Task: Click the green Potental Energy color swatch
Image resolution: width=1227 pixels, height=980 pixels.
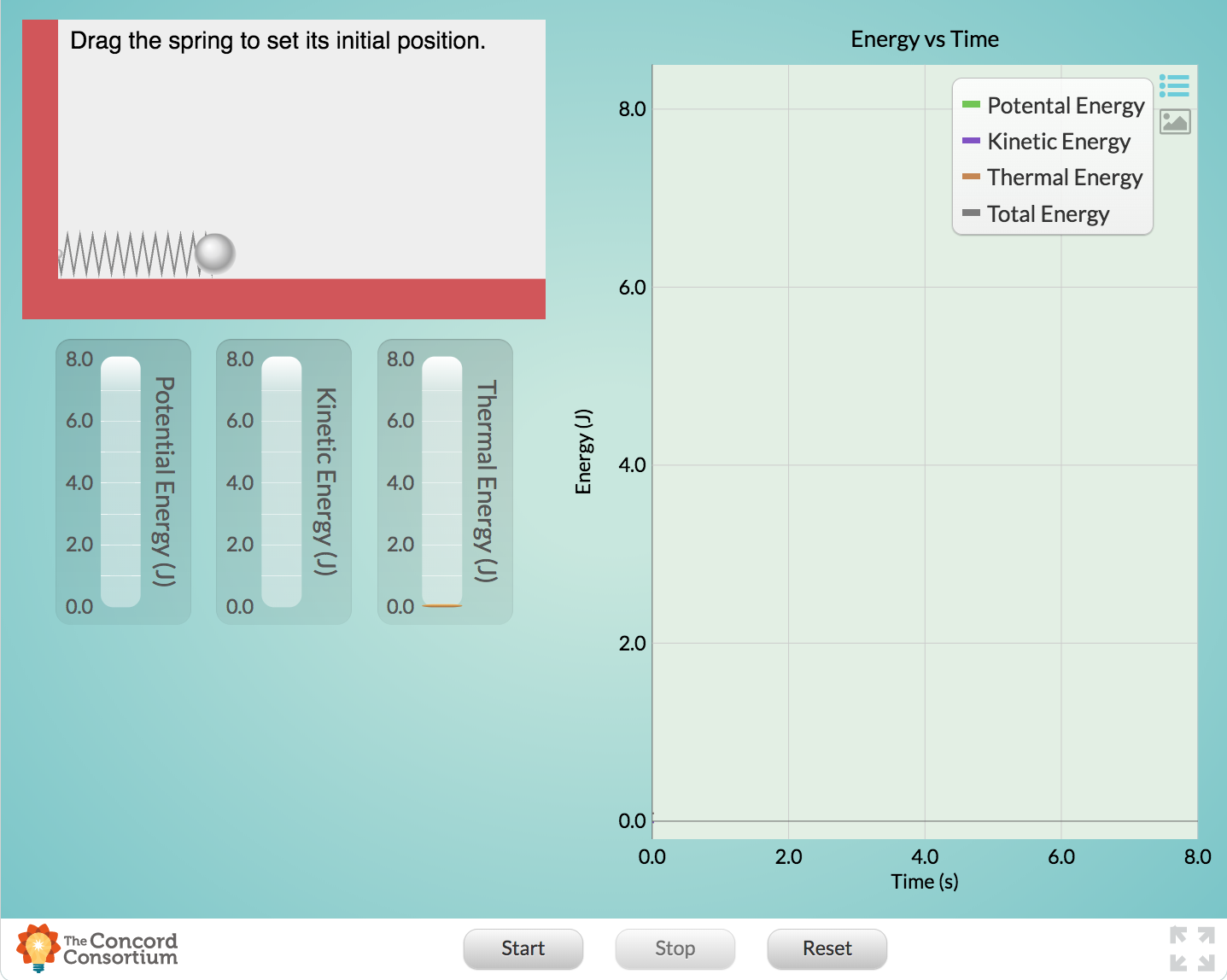Action: coord(972,106)
